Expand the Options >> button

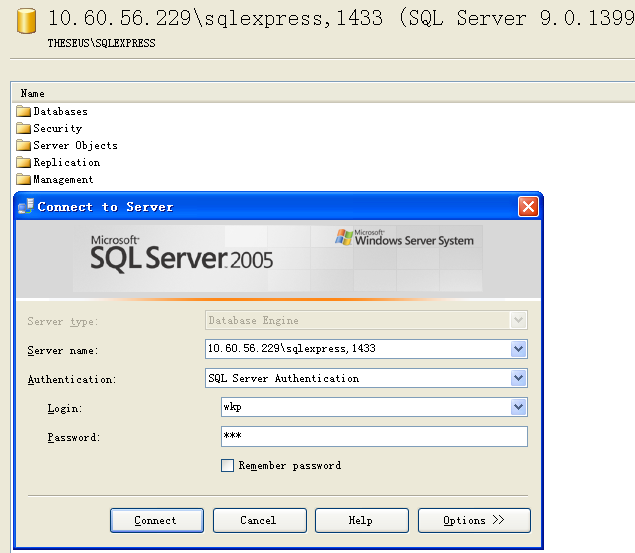[474, 521]
